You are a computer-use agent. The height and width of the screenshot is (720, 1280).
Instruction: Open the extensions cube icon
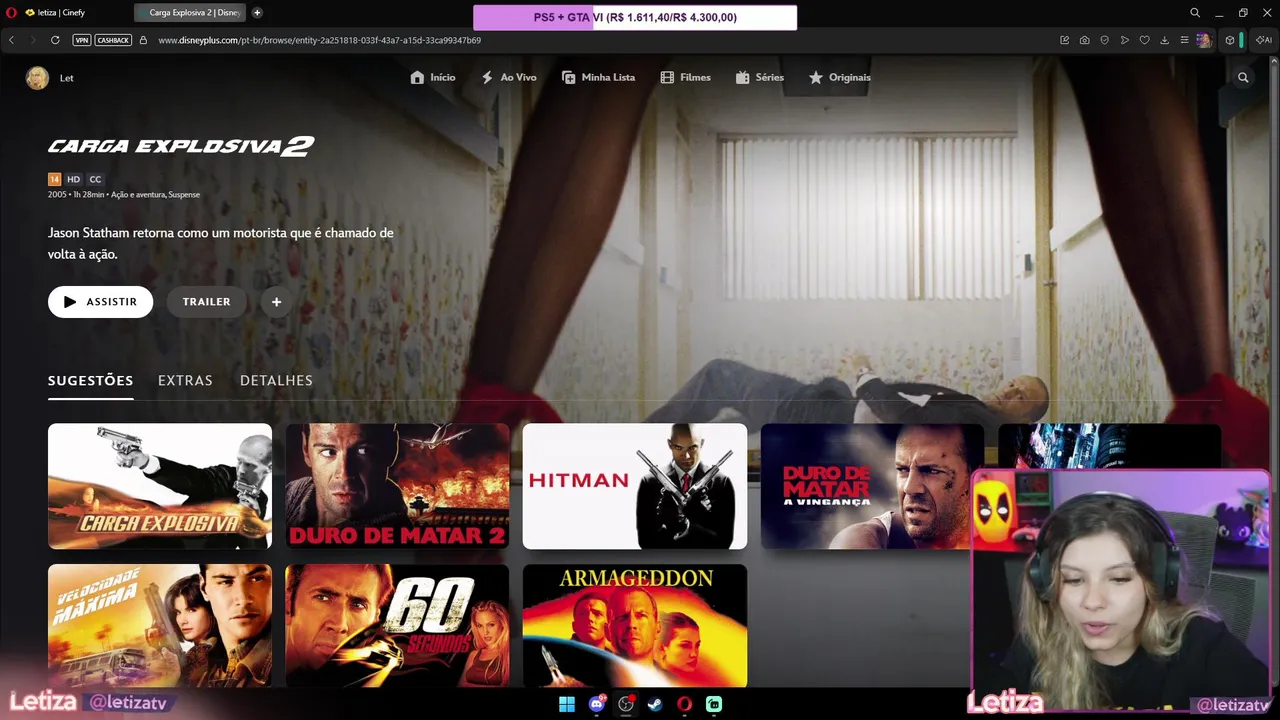point(1230,40)
